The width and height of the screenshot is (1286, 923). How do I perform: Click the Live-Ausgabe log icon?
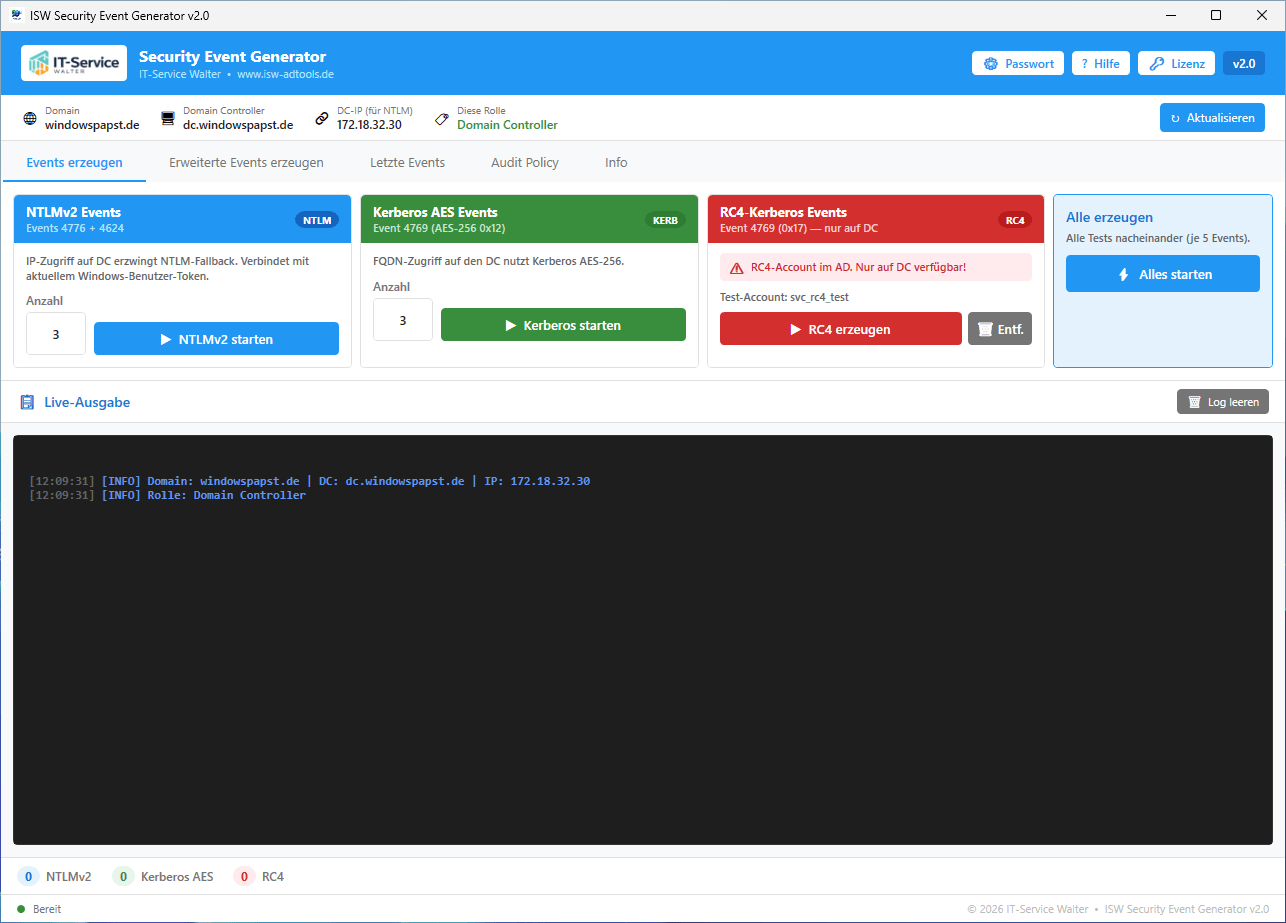[28, 402]
